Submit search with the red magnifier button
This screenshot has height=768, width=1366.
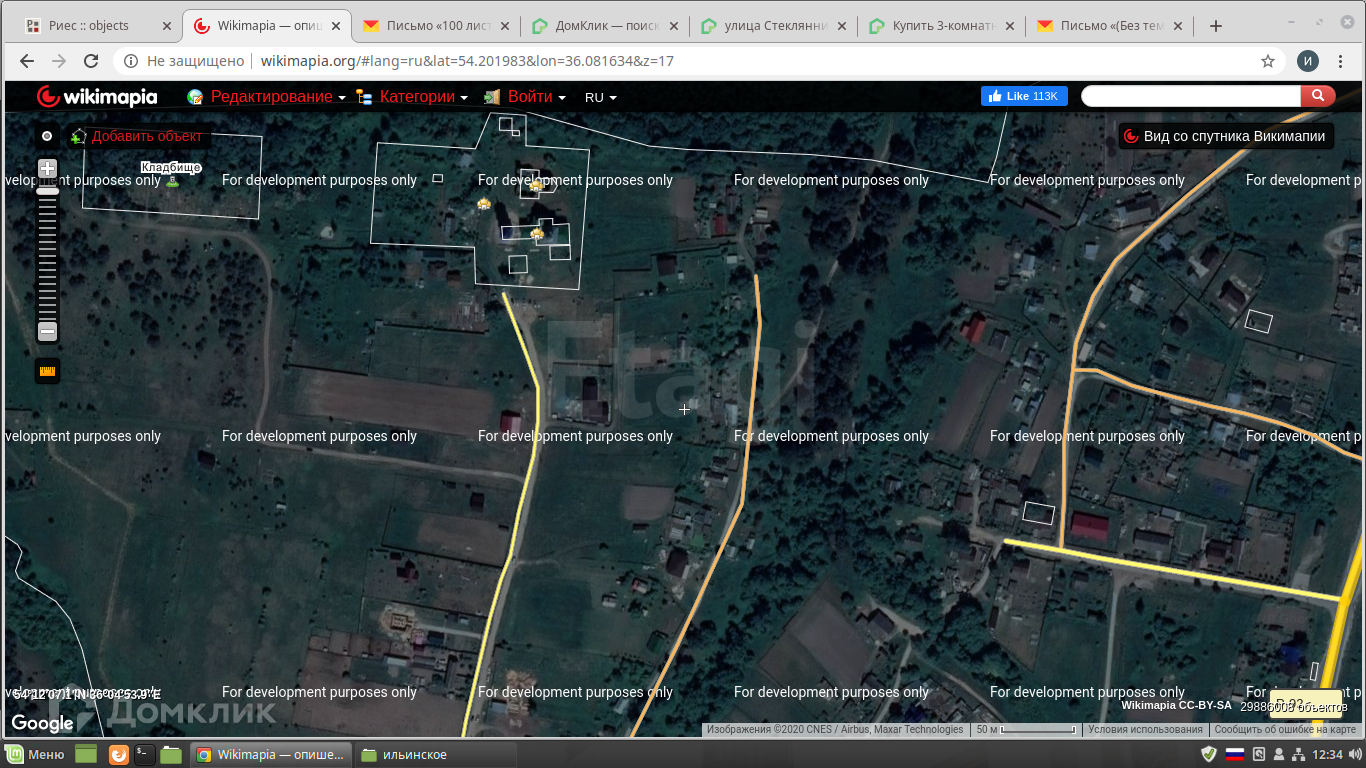pos(1317,96)
